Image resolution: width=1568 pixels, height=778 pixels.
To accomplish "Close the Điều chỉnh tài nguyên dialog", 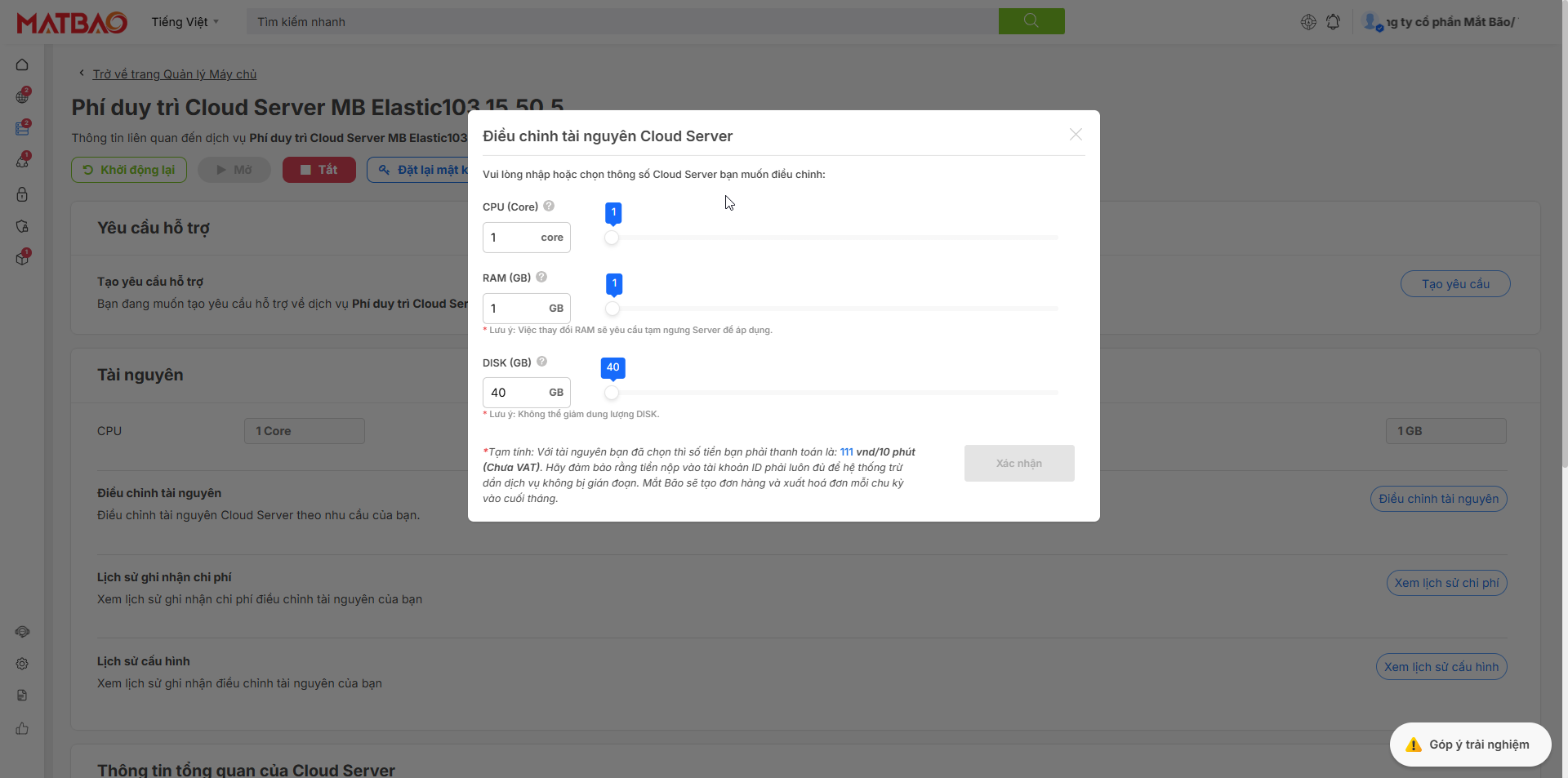I will click(x=1076, y=135).
